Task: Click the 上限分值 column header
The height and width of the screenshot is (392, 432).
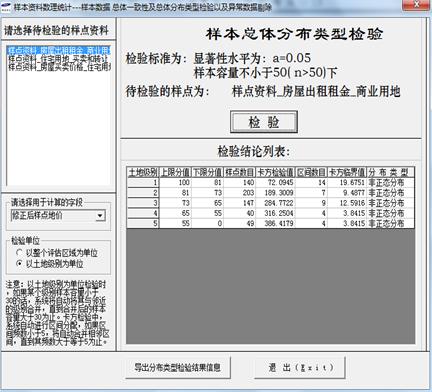Action: [175, 172]
